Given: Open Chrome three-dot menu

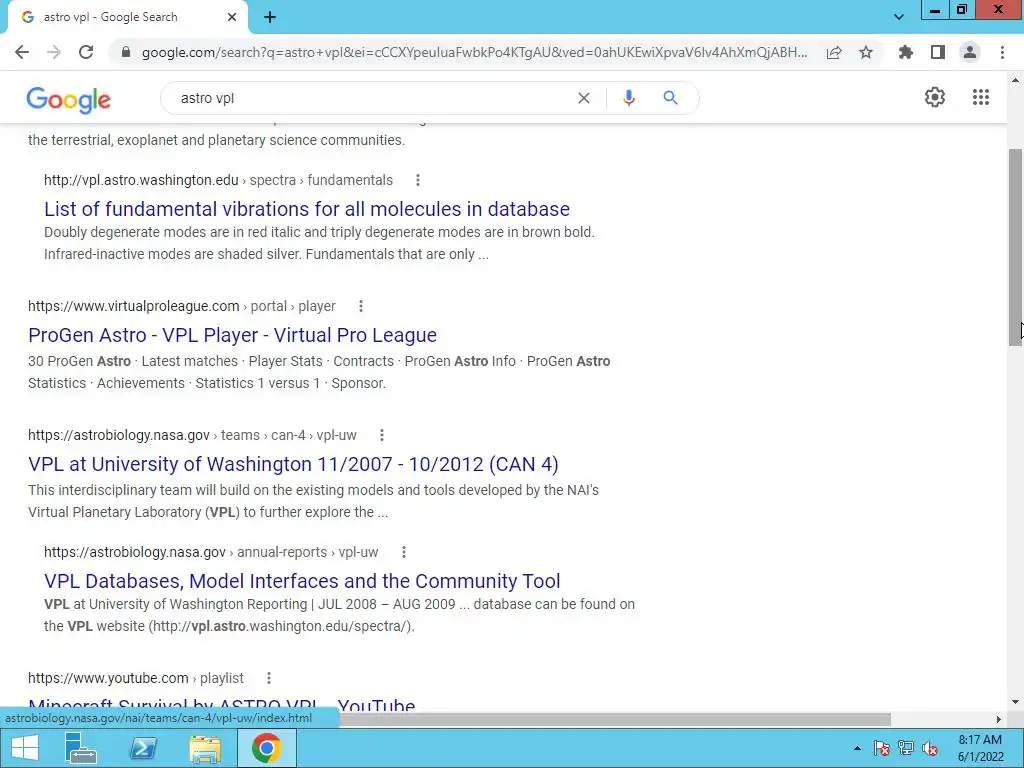Looking at the screenshot, I should tap(1002, 52).
